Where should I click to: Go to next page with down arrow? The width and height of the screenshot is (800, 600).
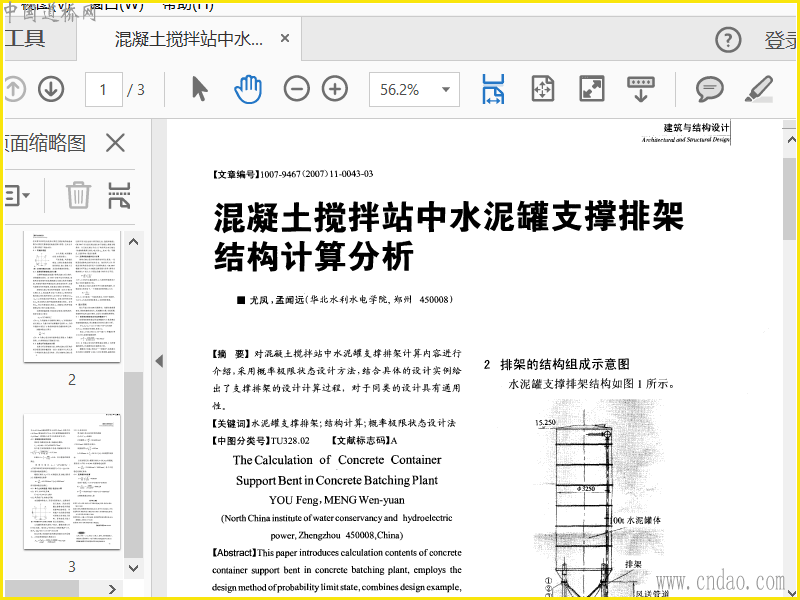click(51, 89)
